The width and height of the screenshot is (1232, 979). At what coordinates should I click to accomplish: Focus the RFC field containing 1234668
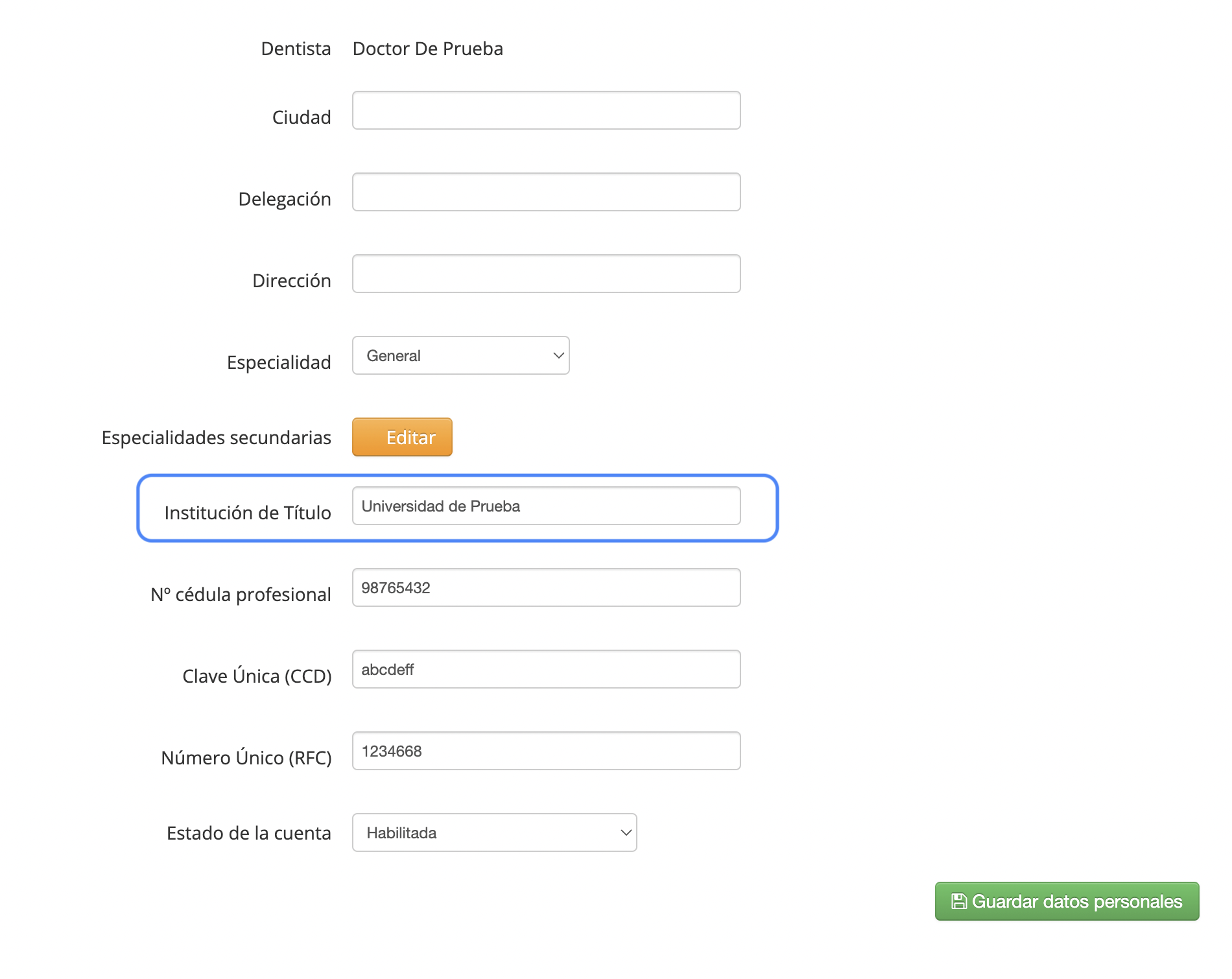pyautogui.click(x=547, y=751)
